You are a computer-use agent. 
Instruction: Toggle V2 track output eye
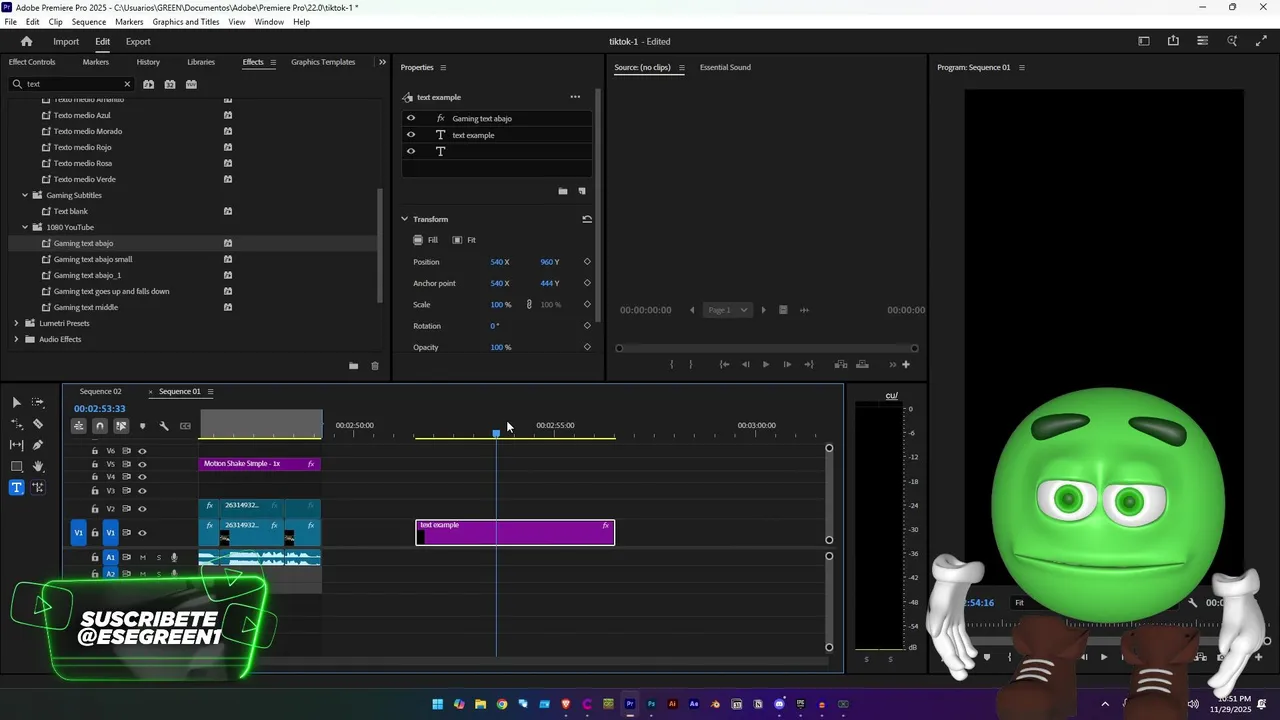(x=142, y=509)
